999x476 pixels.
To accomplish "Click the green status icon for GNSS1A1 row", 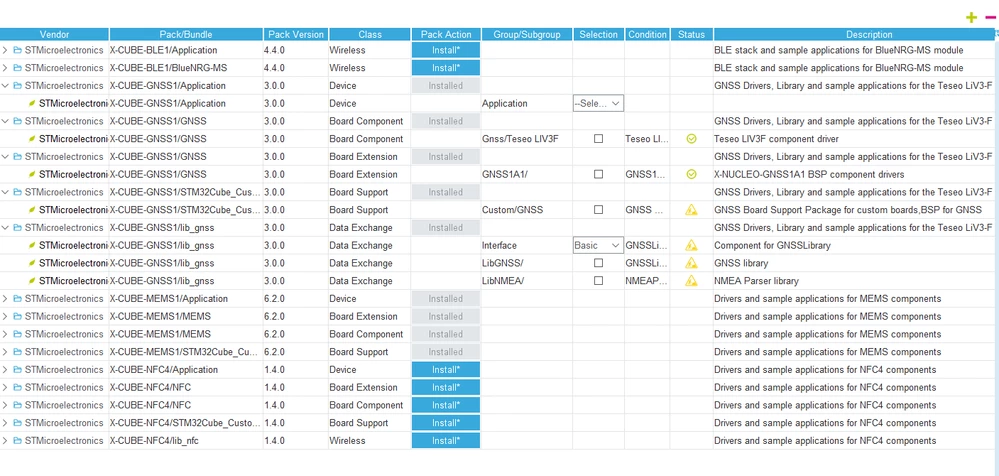I will (x=691, y=175).
